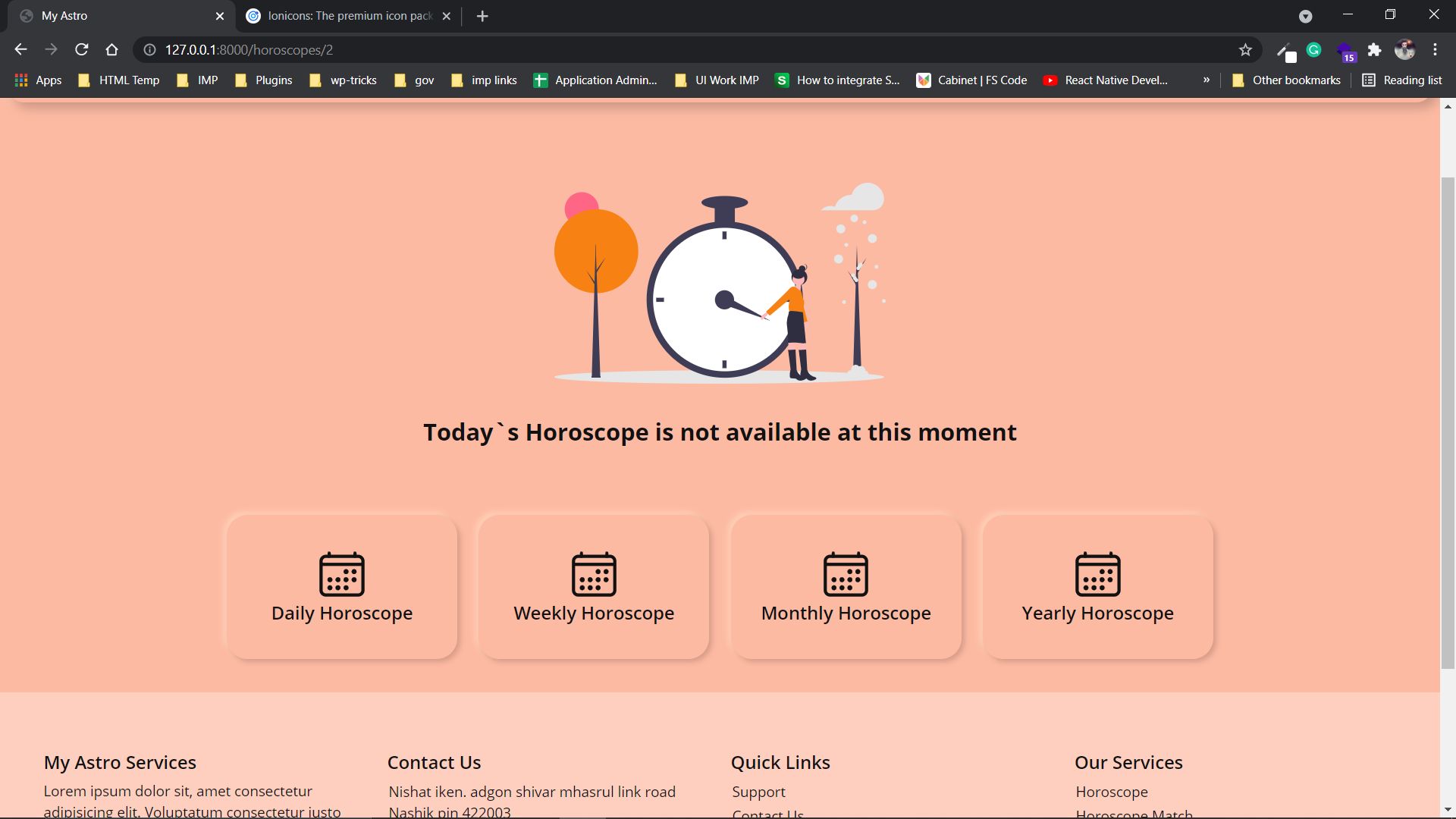The width and height of the screenshot is (1456, 819).
Task: Open a new browser tab
Action: click(482, 16)
